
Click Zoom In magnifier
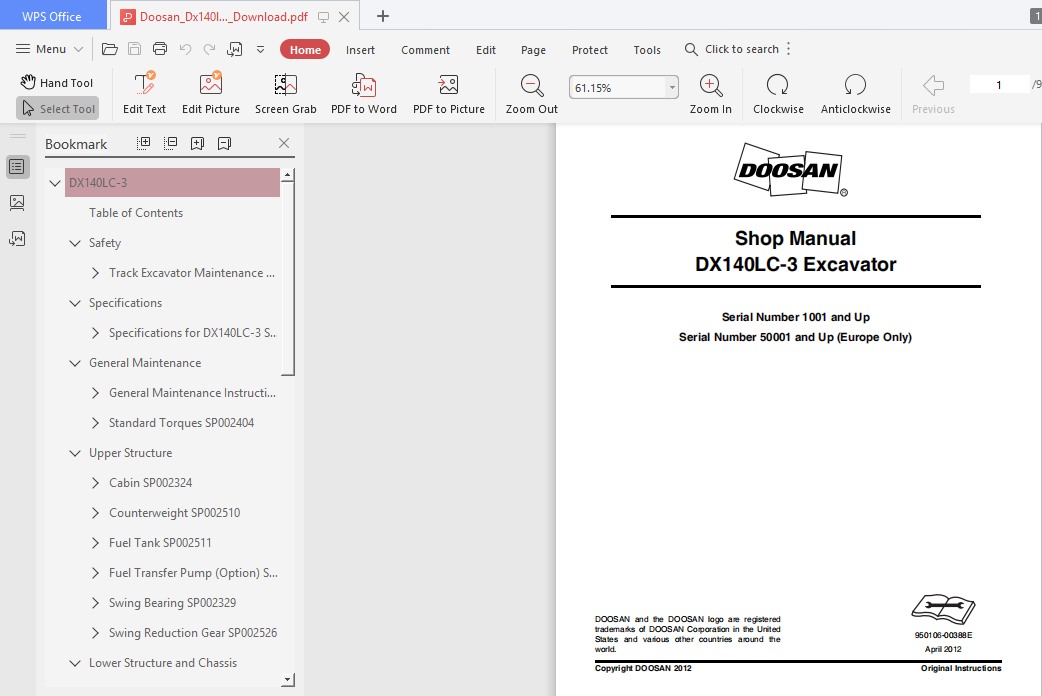tap(710, 93)
